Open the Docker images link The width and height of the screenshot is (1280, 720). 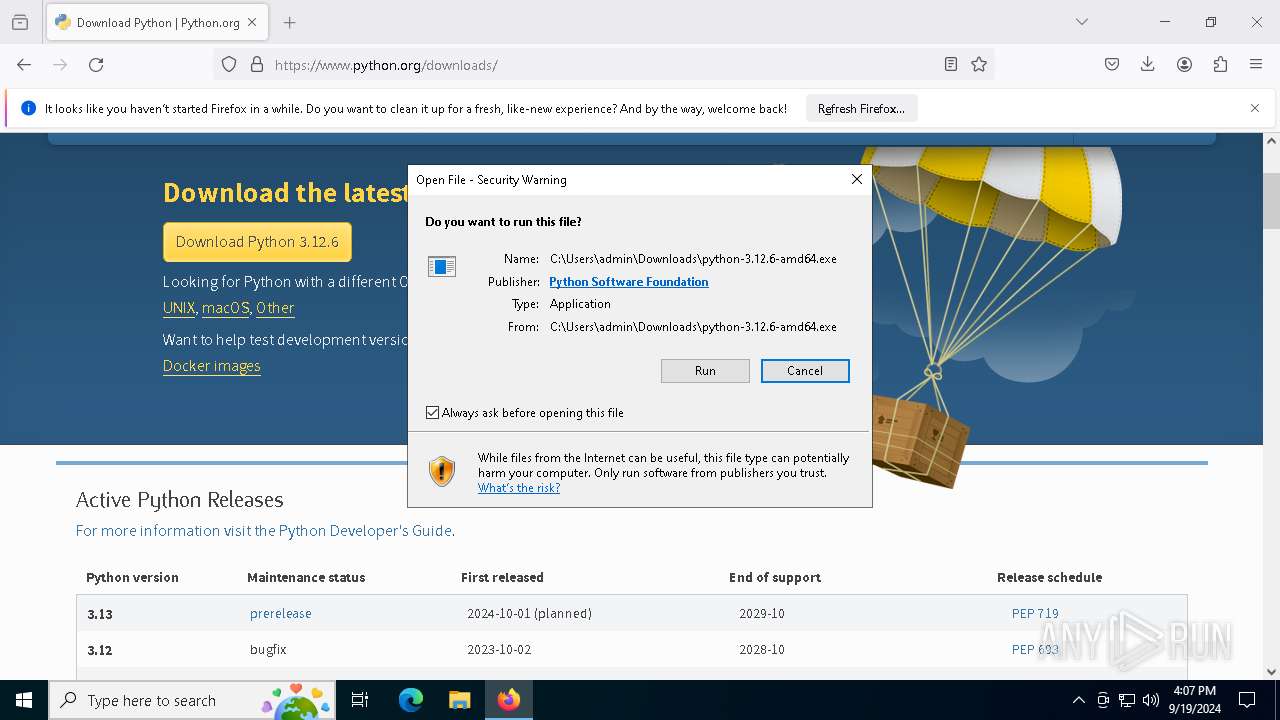(x=212, y=366)
